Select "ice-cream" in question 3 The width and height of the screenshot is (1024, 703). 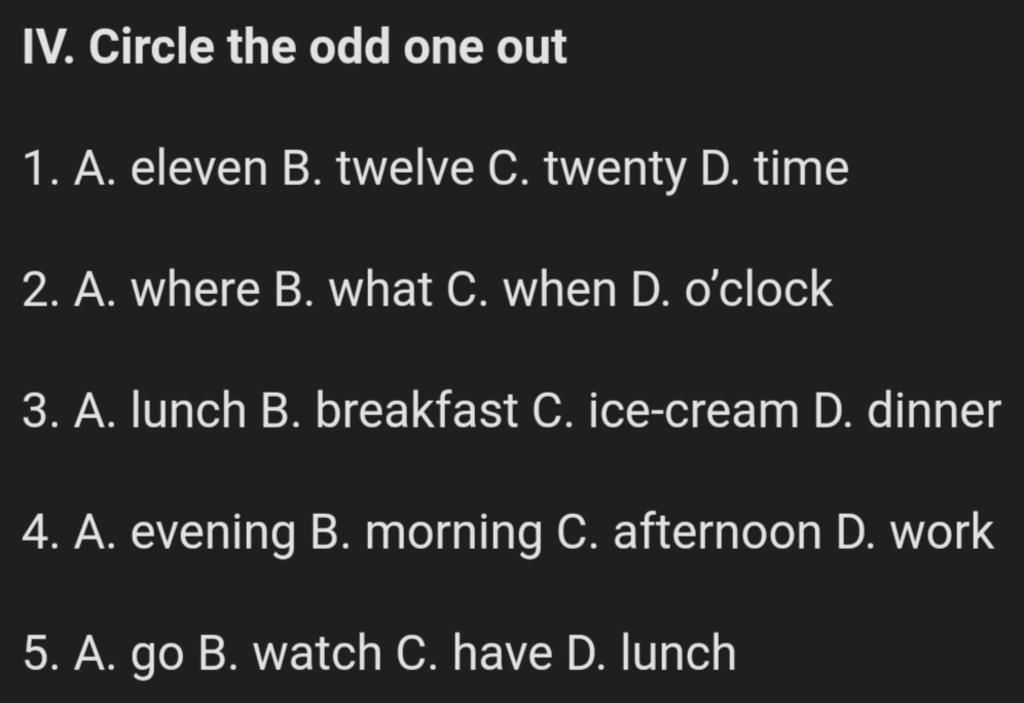[x=694, y=410]
